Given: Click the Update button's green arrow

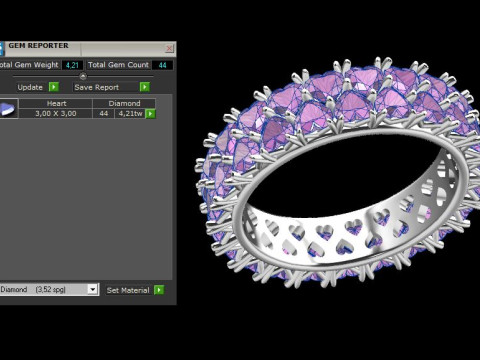Looking at the screenshot, I should [x=54, y=87].
